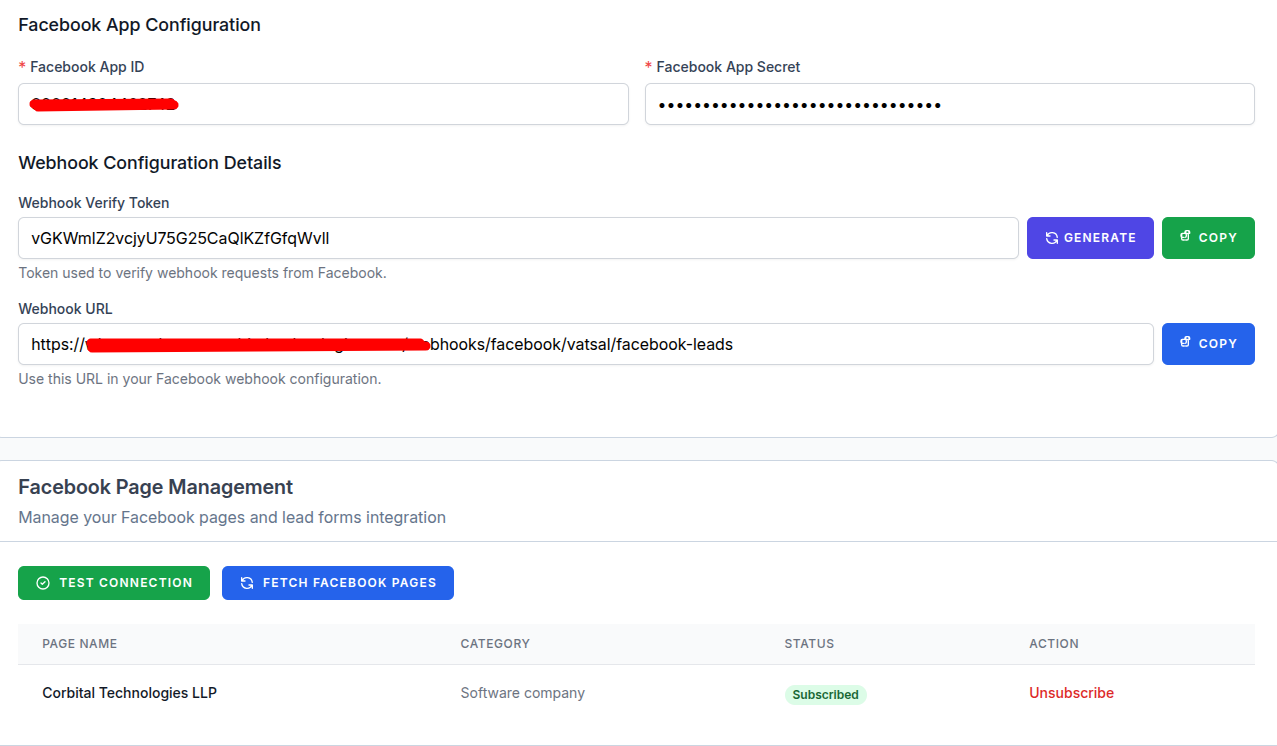Click the CATEGORY column header
1277x746 pixels.
coord(495,644)
